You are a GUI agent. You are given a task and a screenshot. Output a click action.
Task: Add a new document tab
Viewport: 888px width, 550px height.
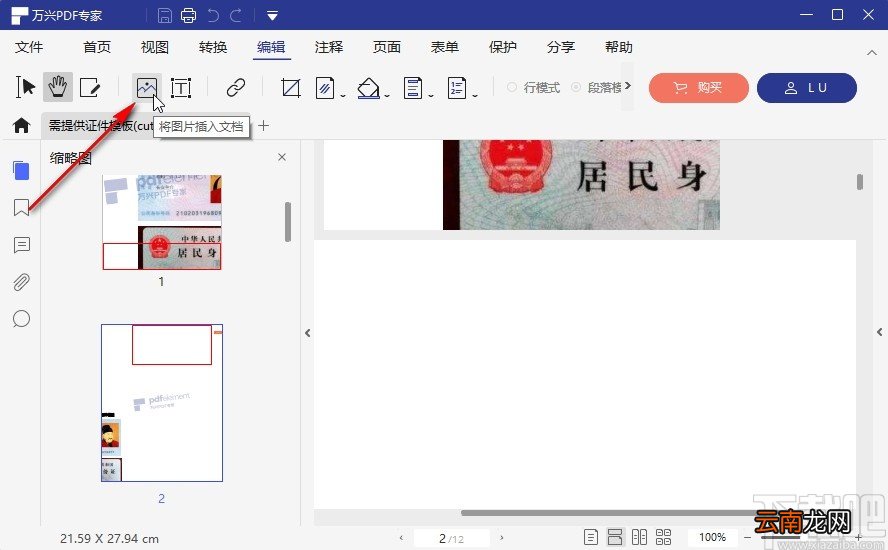click(x=263, y=126)
